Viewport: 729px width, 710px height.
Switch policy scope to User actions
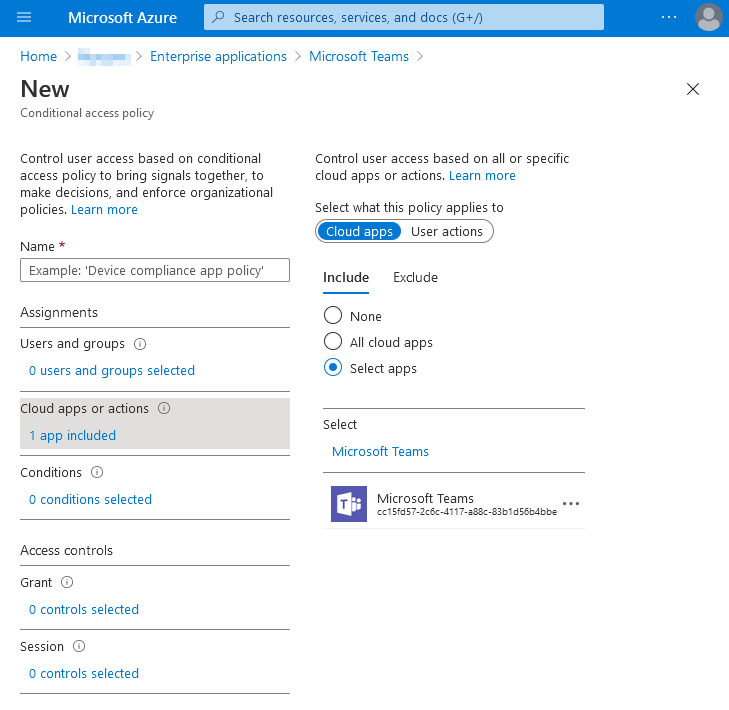[446, 231]
